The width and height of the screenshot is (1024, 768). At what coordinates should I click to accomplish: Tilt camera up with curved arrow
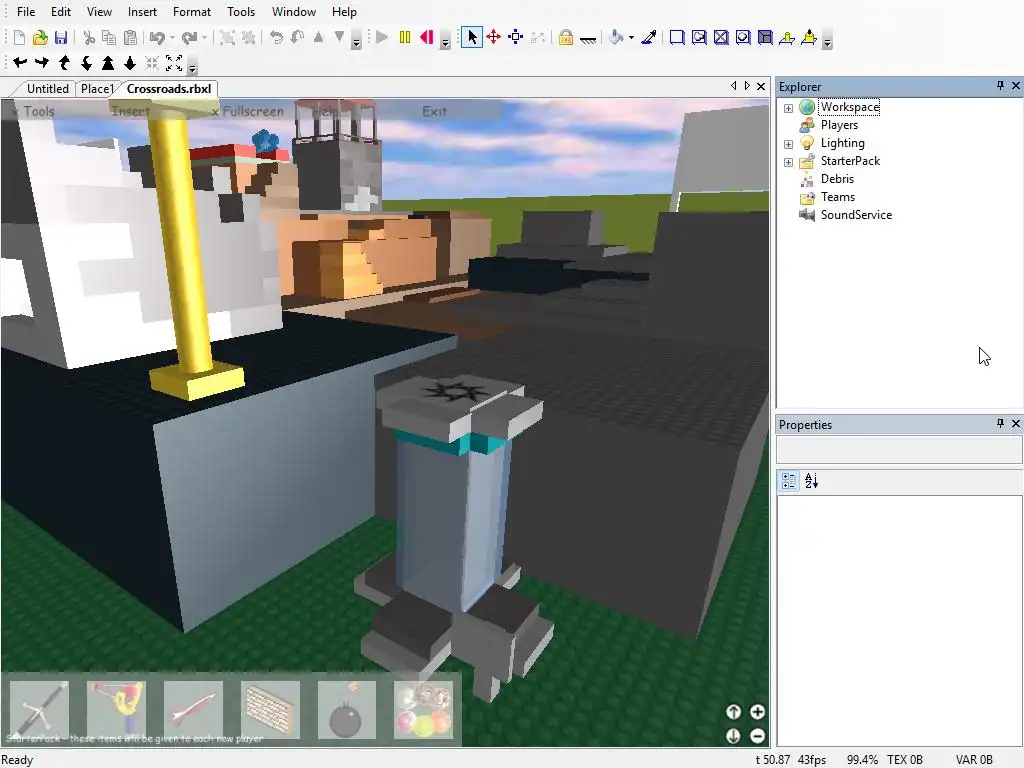[x=64, y=63]
